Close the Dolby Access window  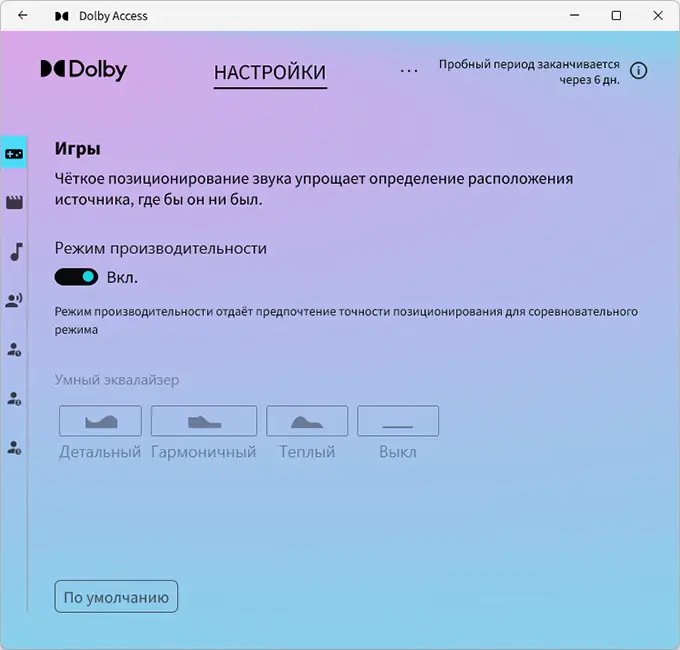pos(658,16)
